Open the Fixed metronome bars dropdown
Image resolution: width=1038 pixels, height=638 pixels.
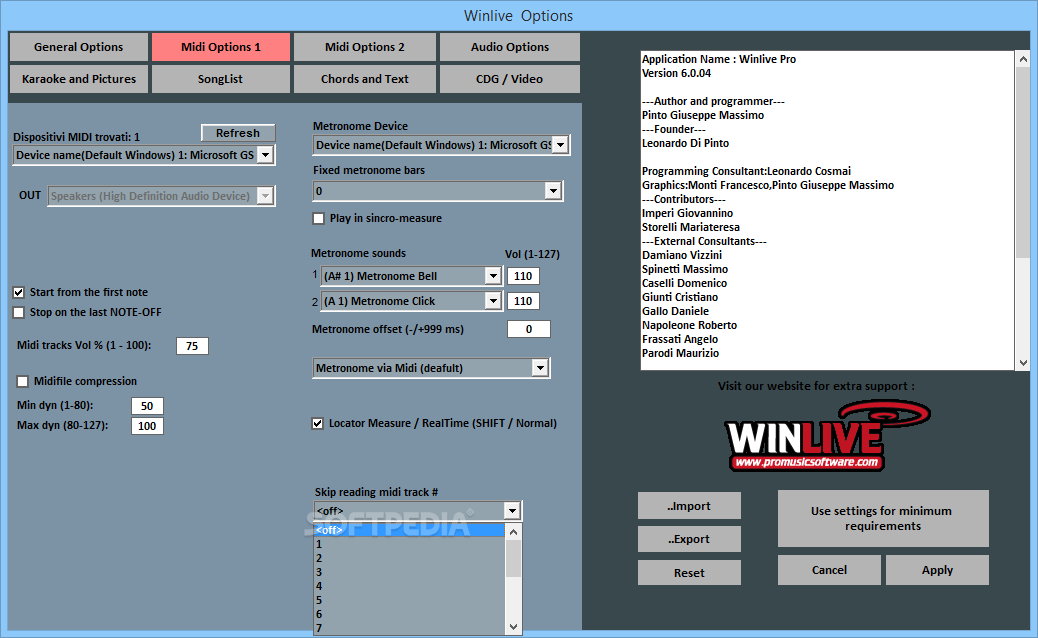coord(553,191)
